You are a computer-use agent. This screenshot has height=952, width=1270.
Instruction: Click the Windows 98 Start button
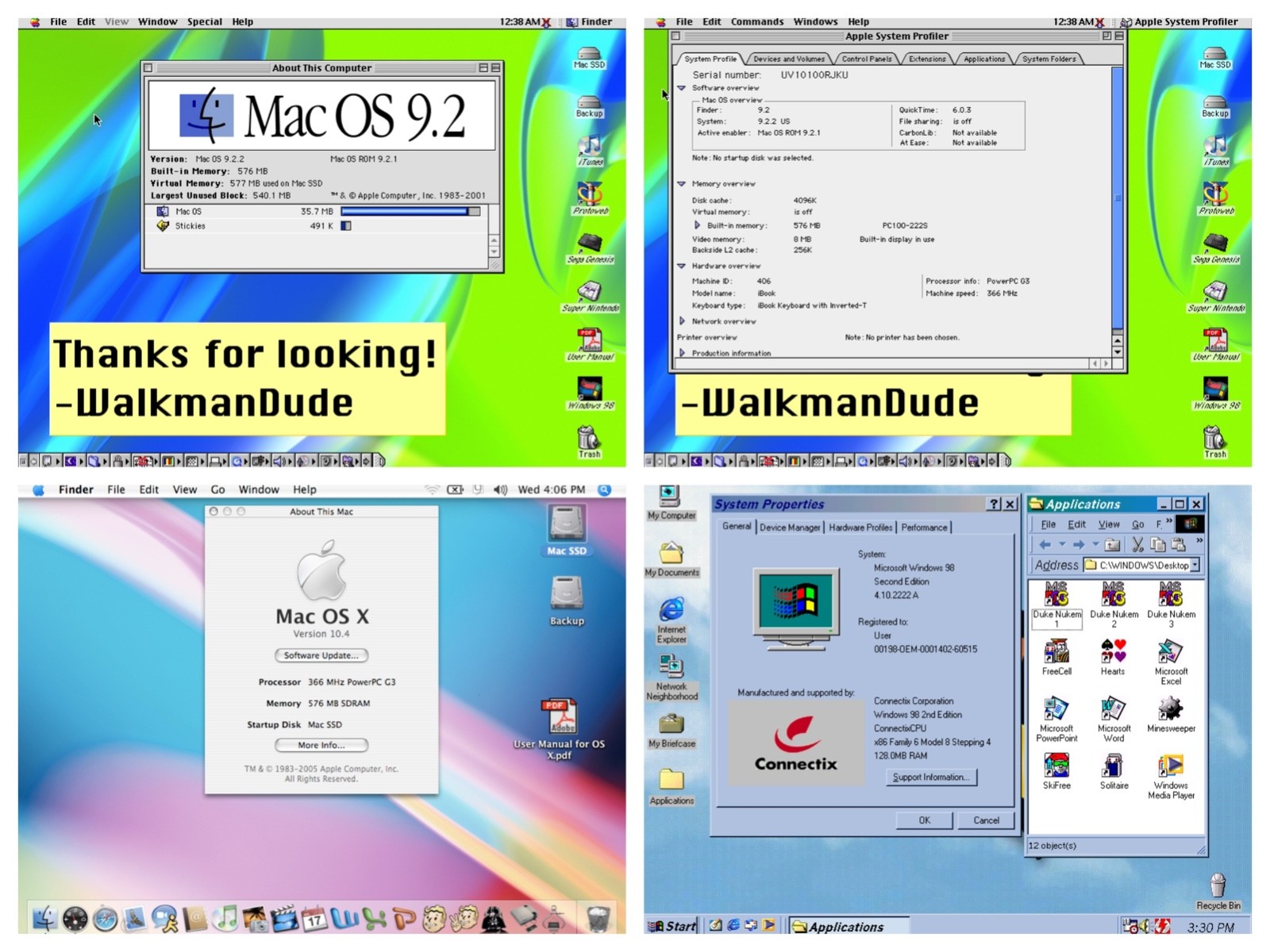click(x=672, y=926)
